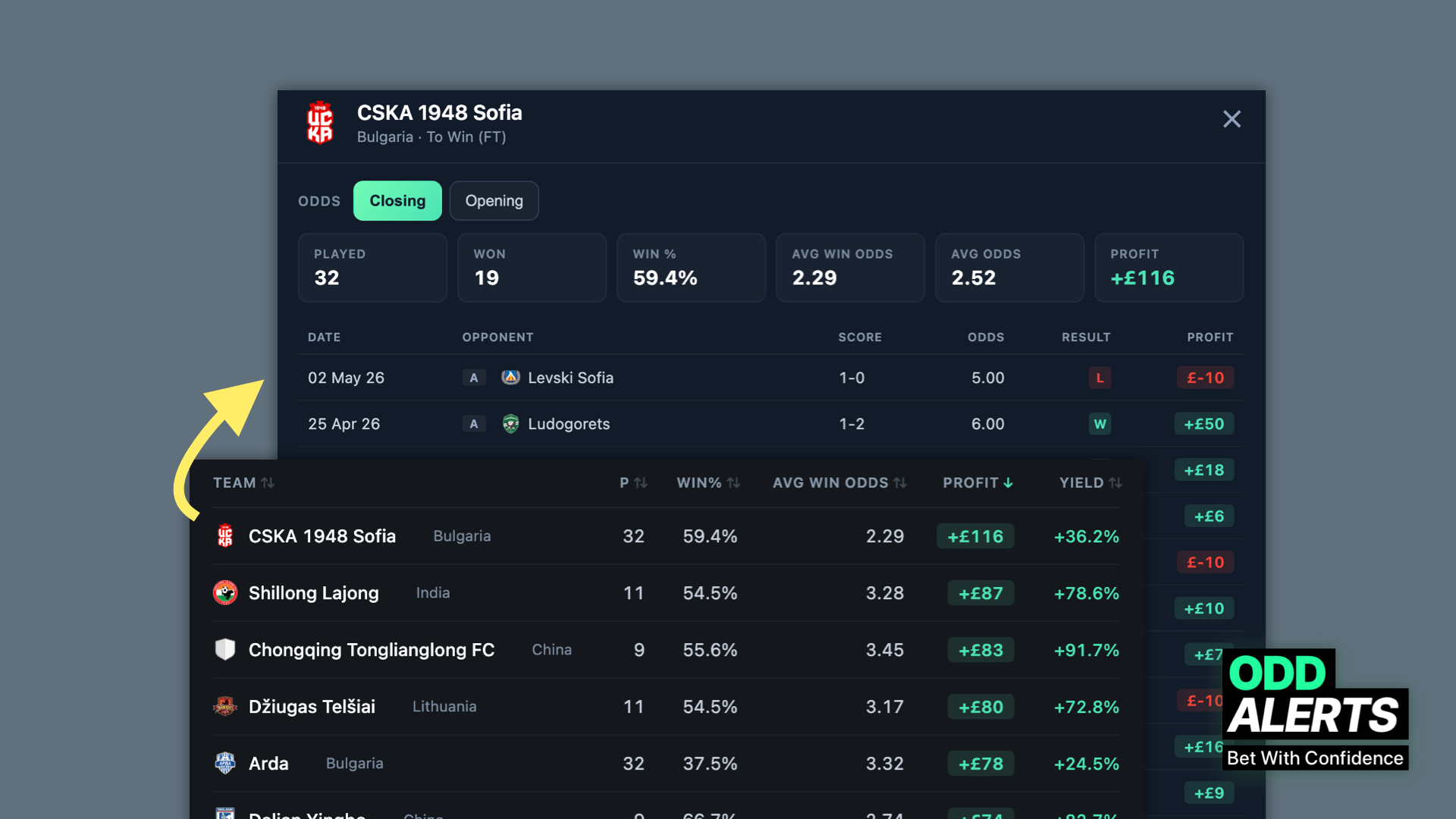Click the WON 19 stat card
This screenshot has width=1456, height=819.
(532, 268)
